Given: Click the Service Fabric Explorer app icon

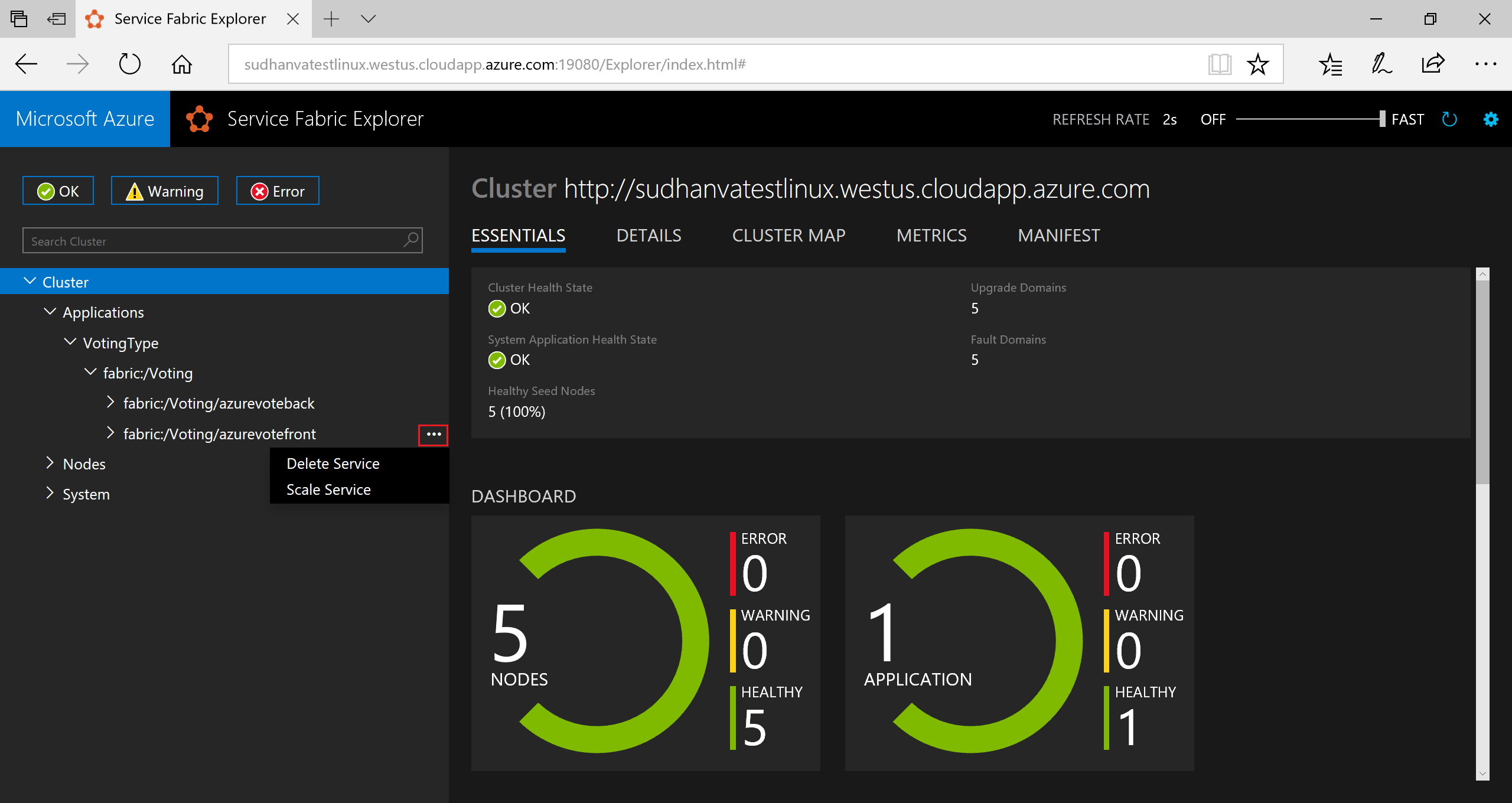Looking at the screenshot, I should point(198,118).
